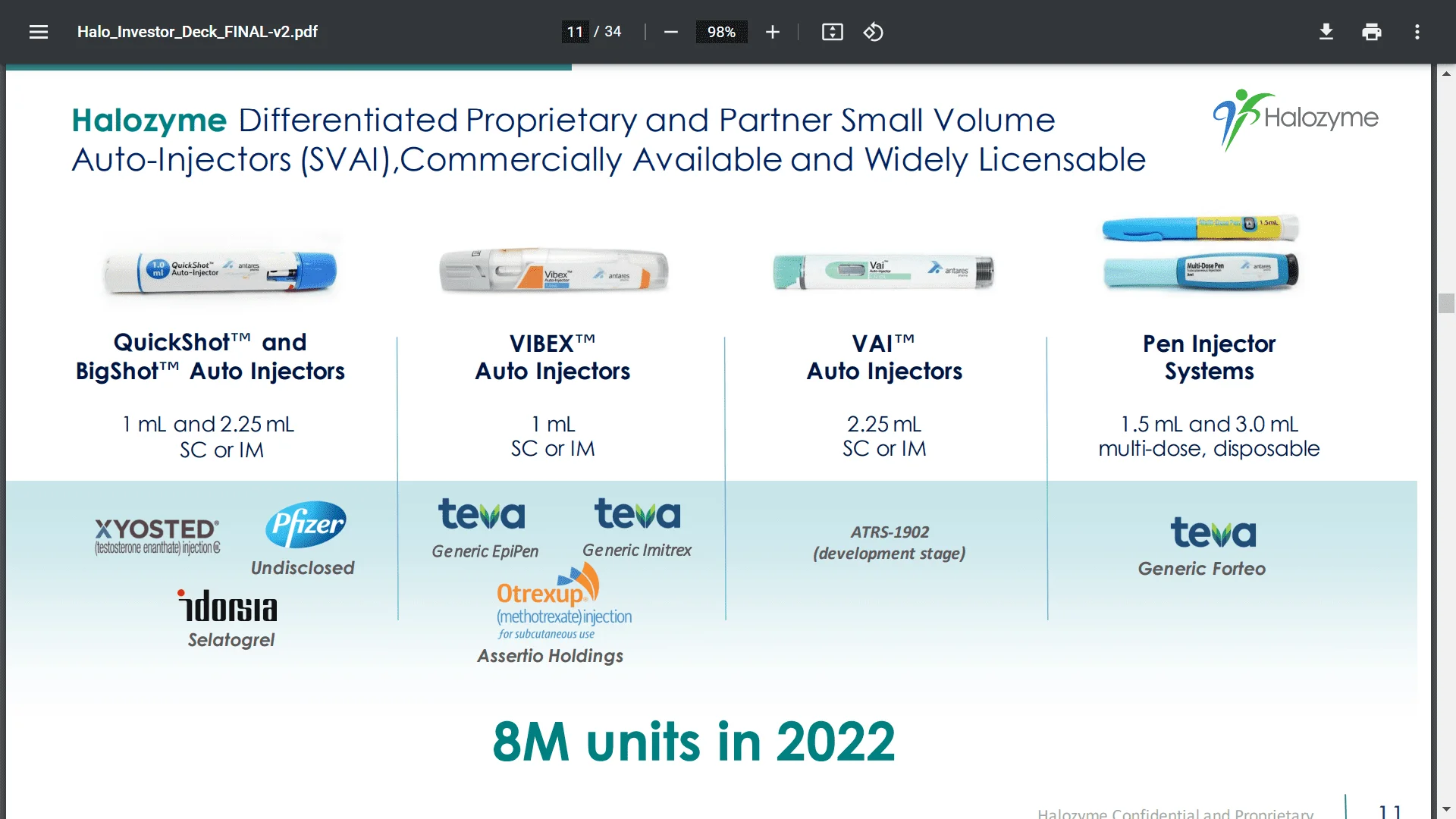
Task: Click the Teva logo above Generic Imitrex
Action: click(637, 513)
